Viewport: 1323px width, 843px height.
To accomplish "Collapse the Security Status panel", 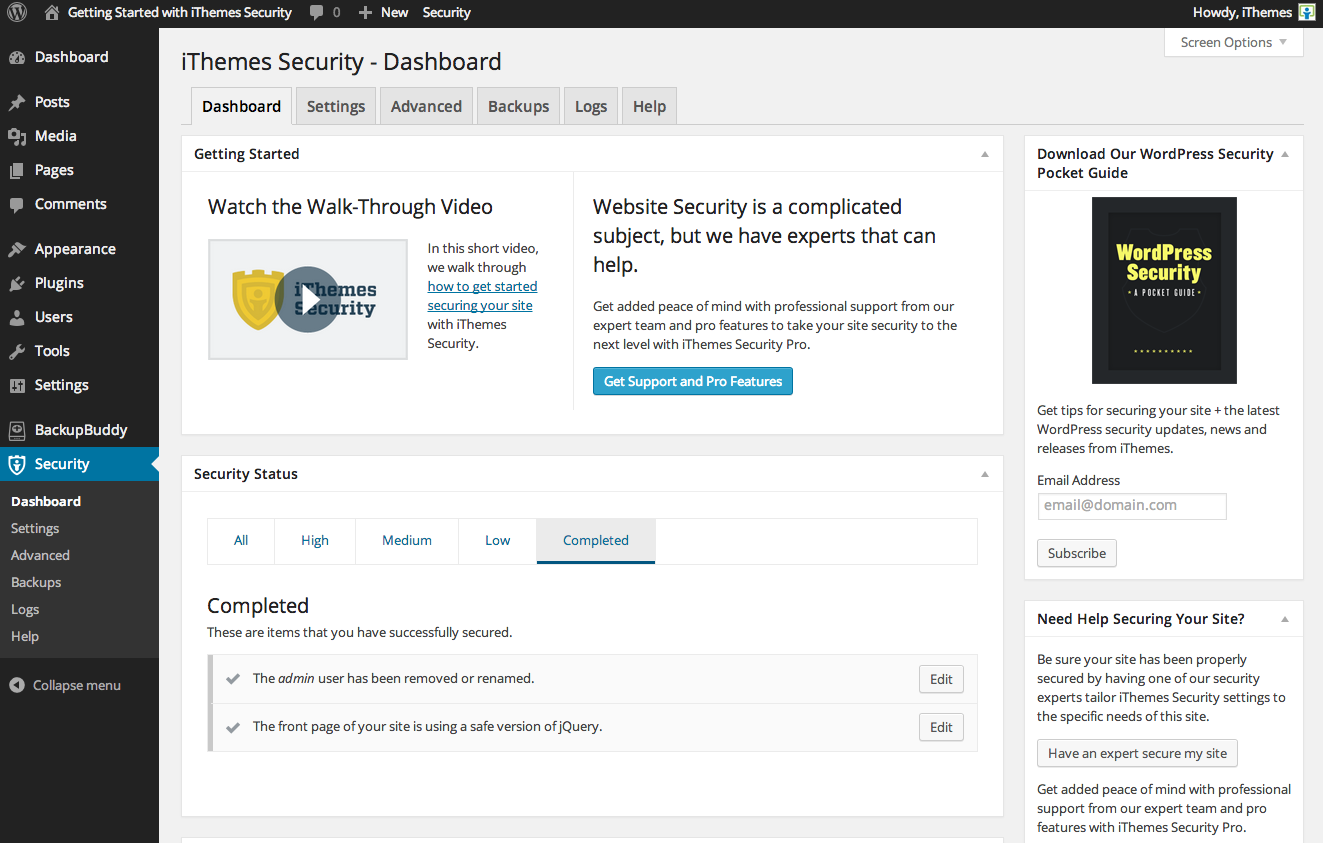I will pyautogui.click(x=984, y=474).
